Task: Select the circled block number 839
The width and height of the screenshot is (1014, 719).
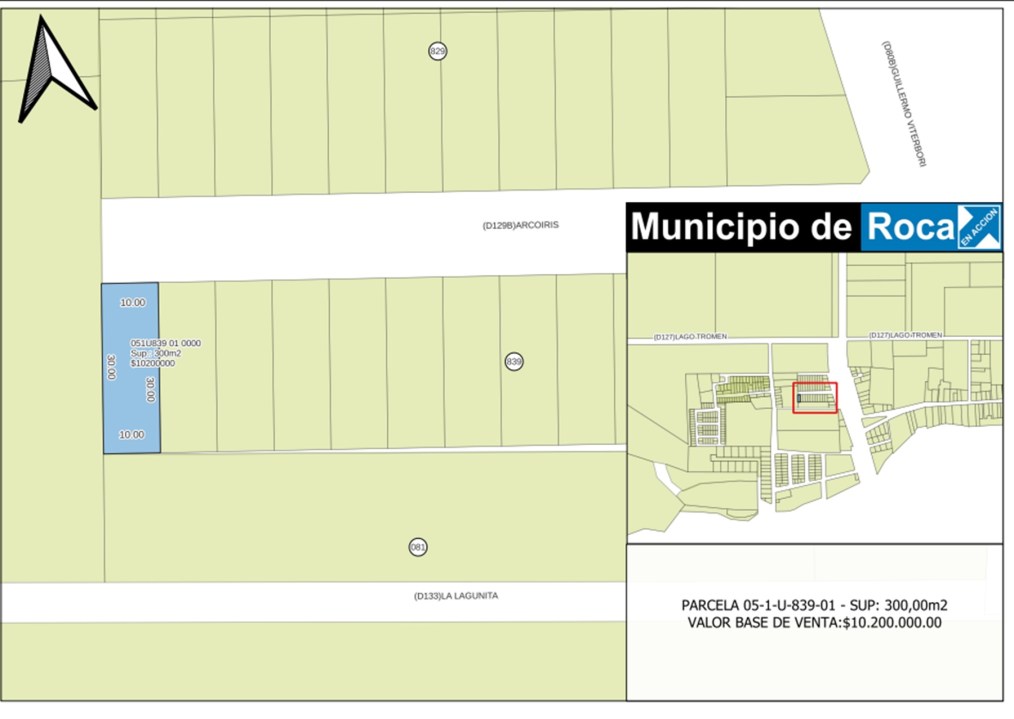Action: [x=514, y=361]
